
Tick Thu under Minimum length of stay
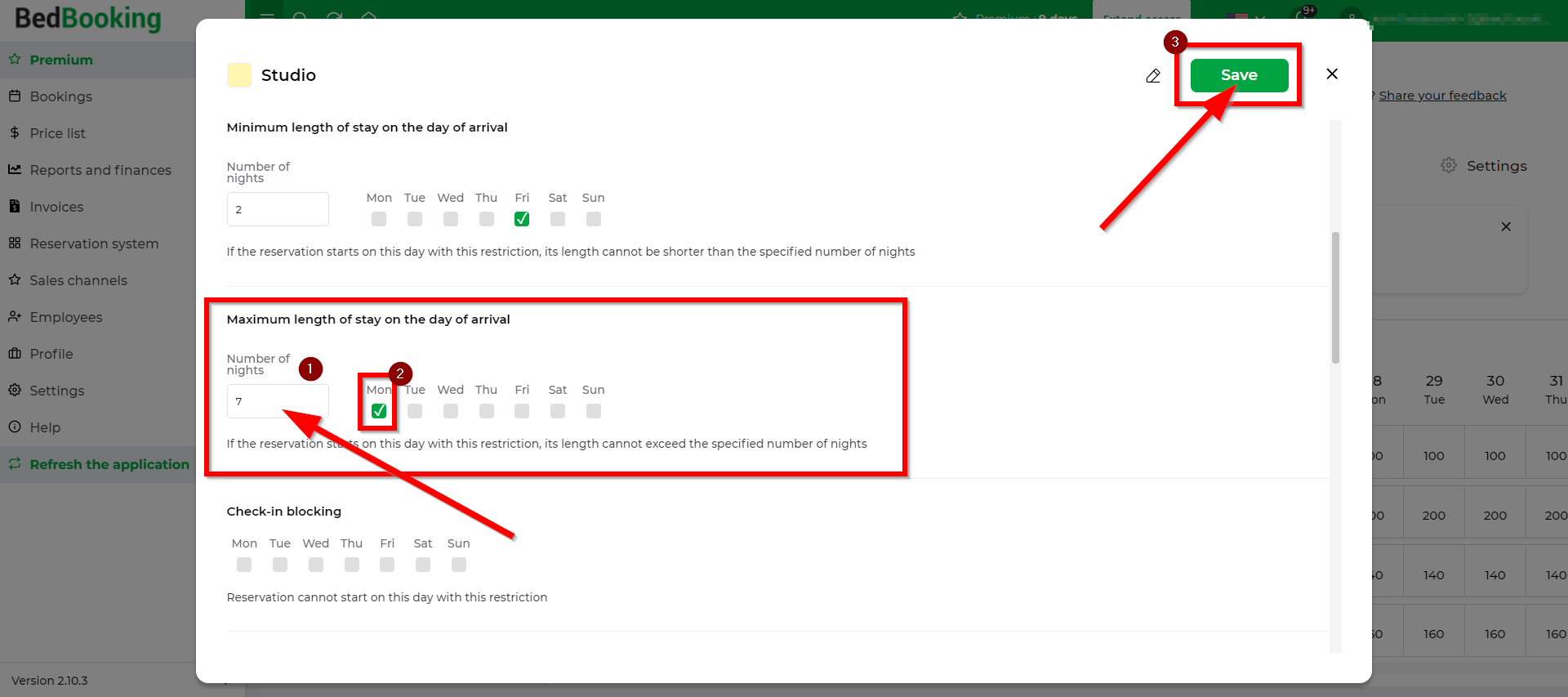tap(487, 219)
